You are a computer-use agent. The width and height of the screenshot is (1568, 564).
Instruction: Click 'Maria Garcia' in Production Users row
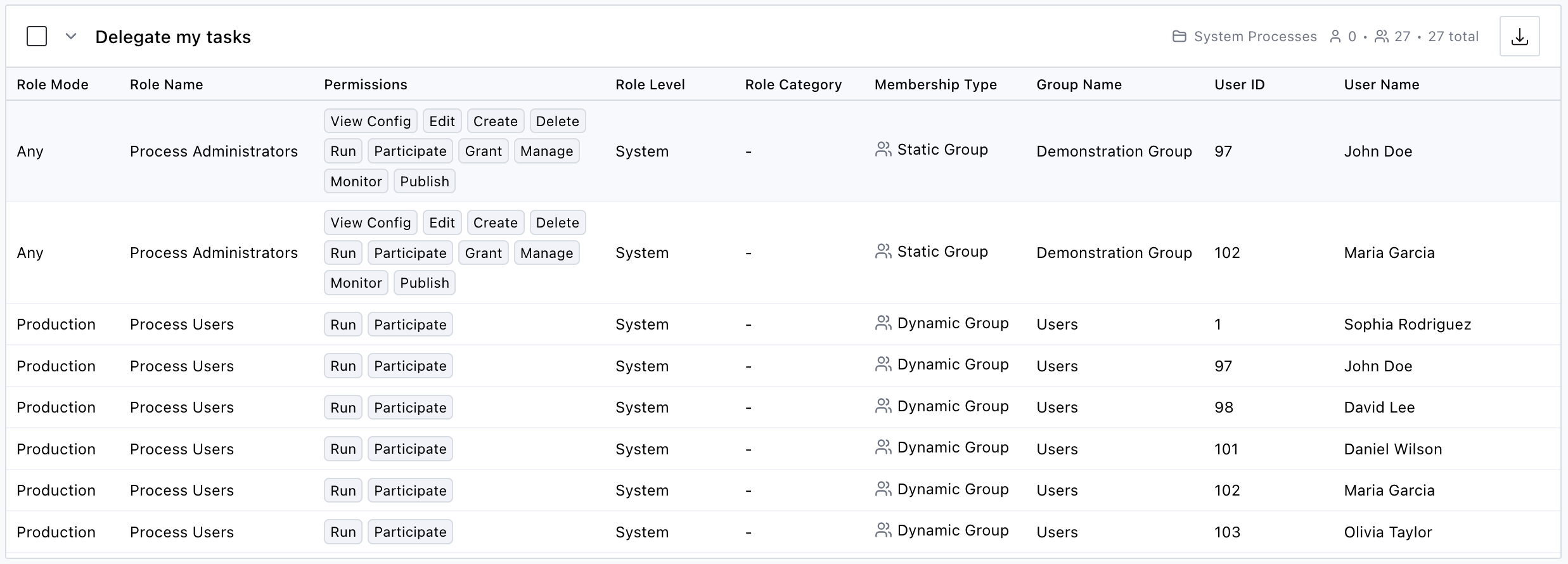(1389, 490)
